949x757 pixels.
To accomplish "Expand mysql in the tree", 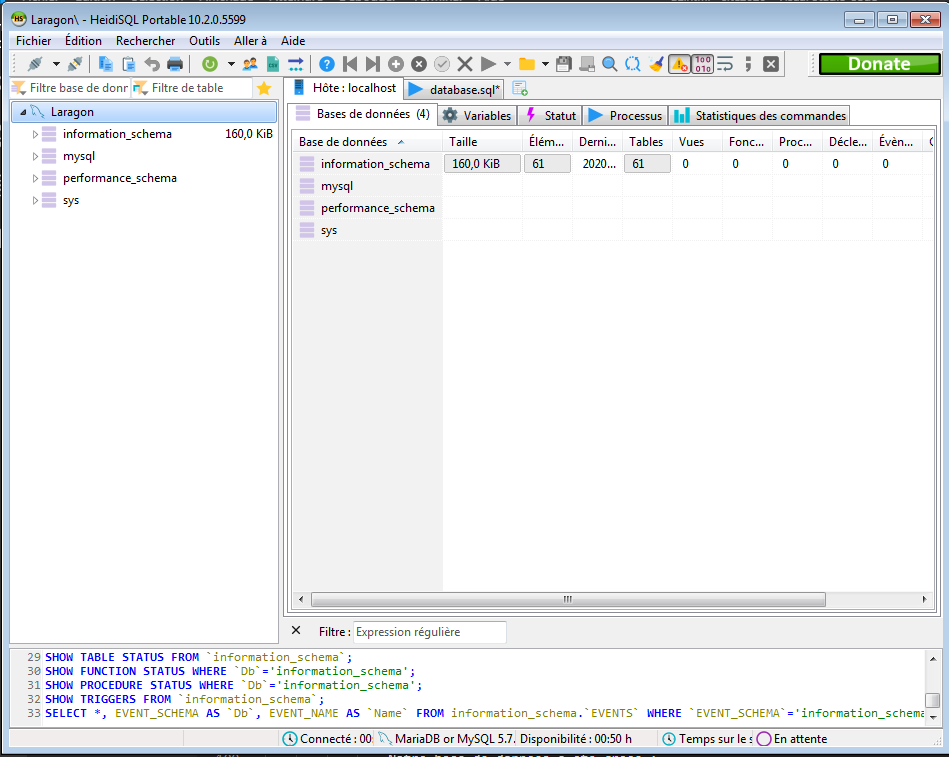I will click(x=35, y=156).
